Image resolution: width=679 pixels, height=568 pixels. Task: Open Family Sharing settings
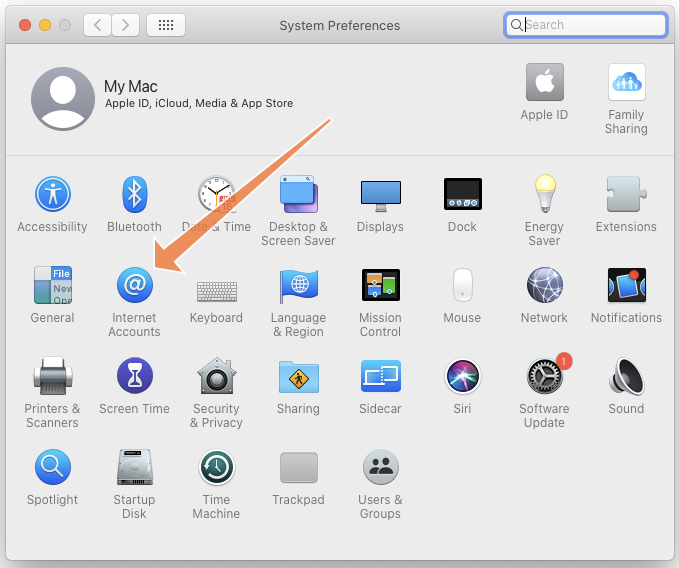(x=626, y=83)
